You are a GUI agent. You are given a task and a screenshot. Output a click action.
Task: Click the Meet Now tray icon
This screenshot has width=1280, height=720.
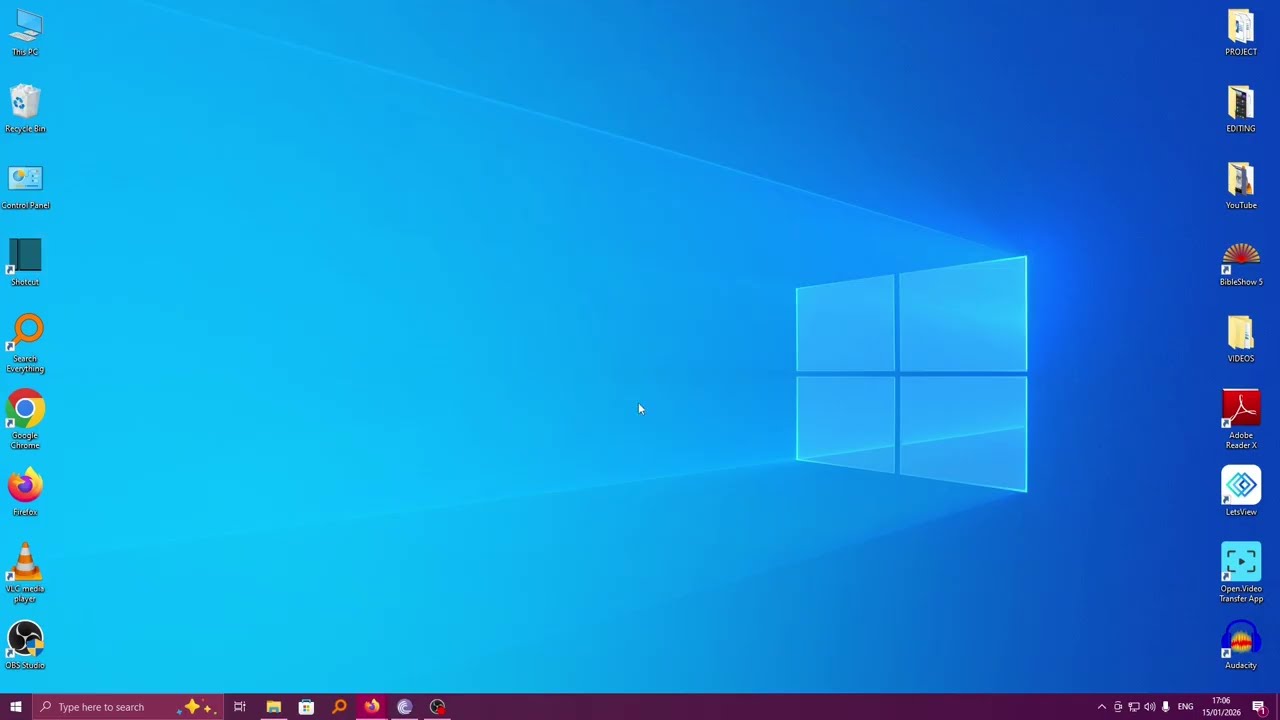[x=1118, y=707]
